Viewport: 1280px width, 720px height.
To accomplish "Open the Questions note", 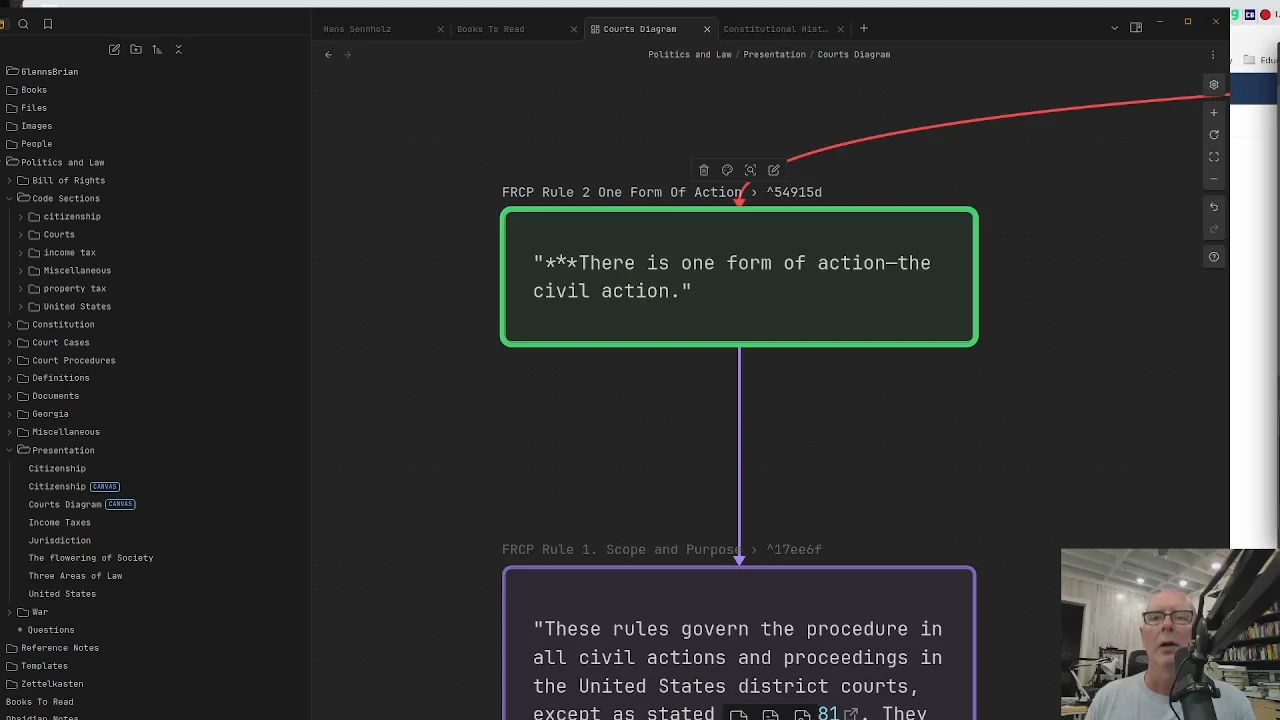I will [x=50, y=630].
